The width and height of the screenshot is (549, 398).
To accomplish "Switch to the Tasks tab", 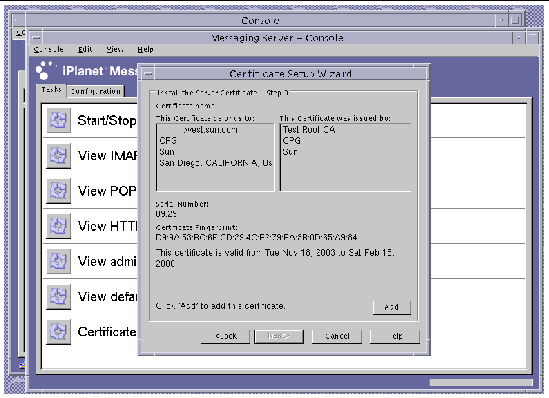I will click(51, 90).
